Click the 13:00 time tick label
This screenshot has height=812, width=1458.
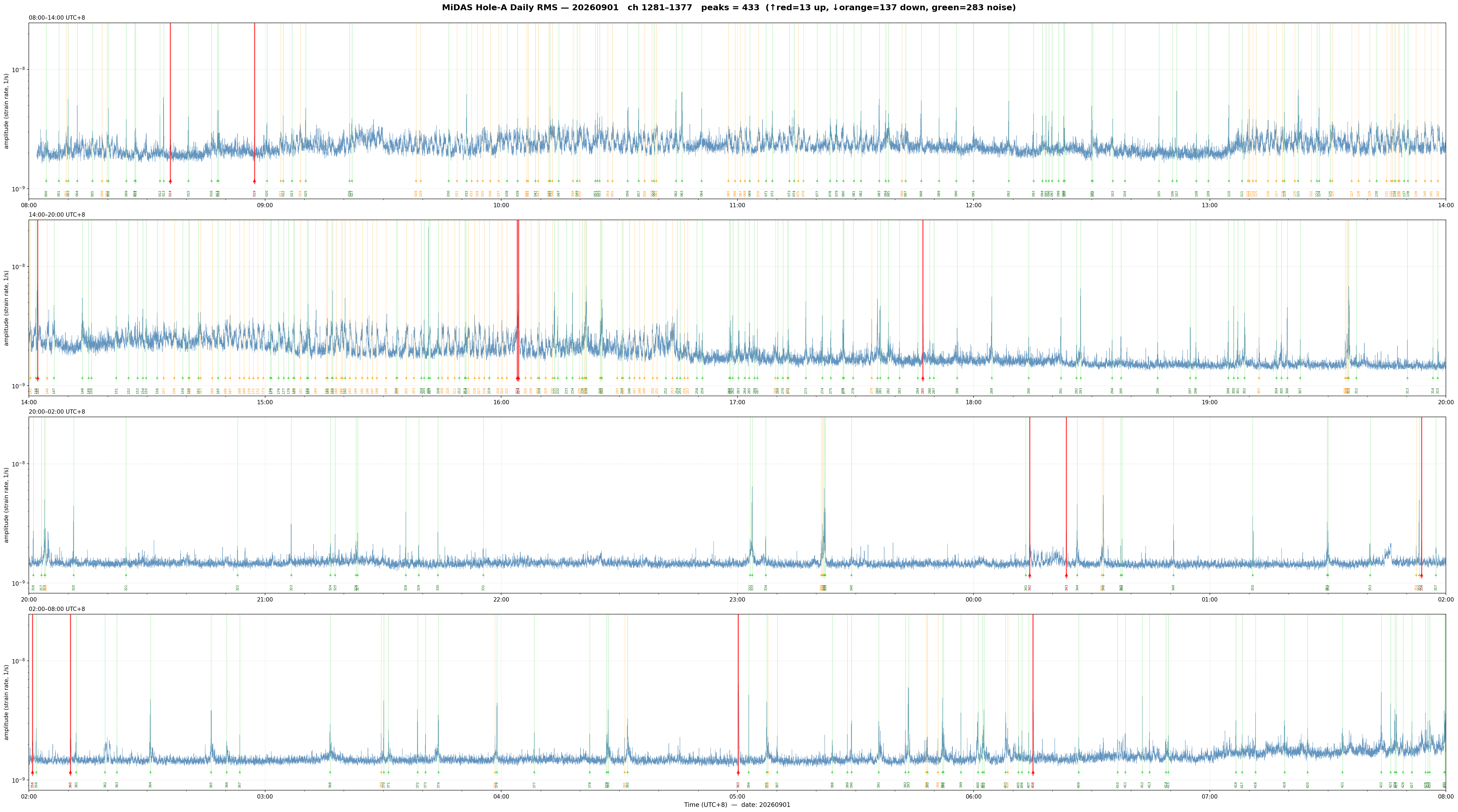[x=1210, y=205]
